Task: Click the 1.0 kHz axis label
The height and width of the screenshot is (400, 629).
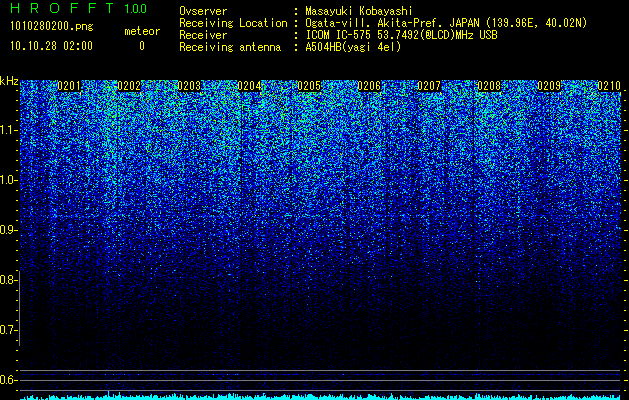Action: [x=8, y=180]
